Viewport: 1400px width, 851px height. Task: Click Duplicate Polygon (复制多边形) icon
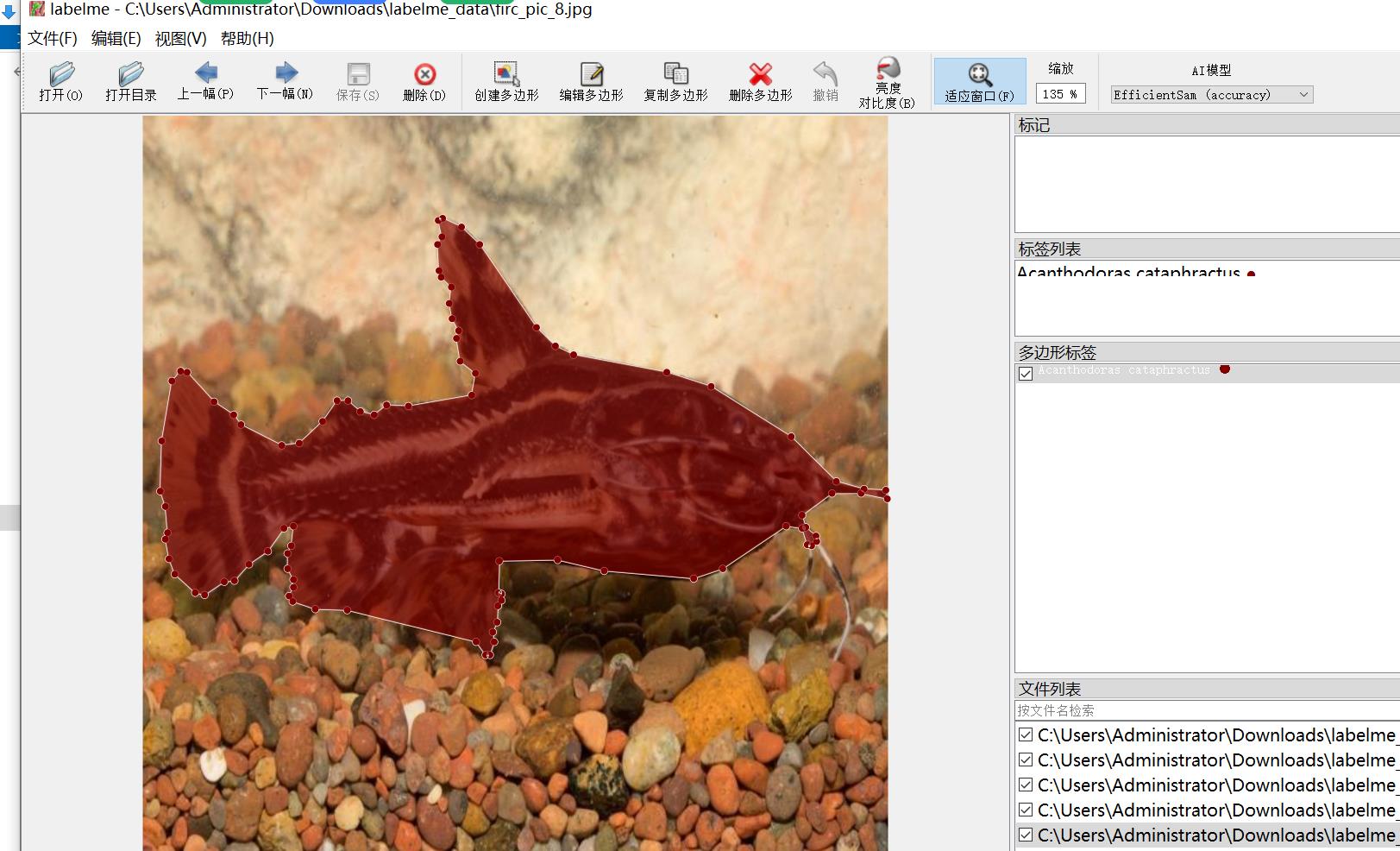coord(675,82)
